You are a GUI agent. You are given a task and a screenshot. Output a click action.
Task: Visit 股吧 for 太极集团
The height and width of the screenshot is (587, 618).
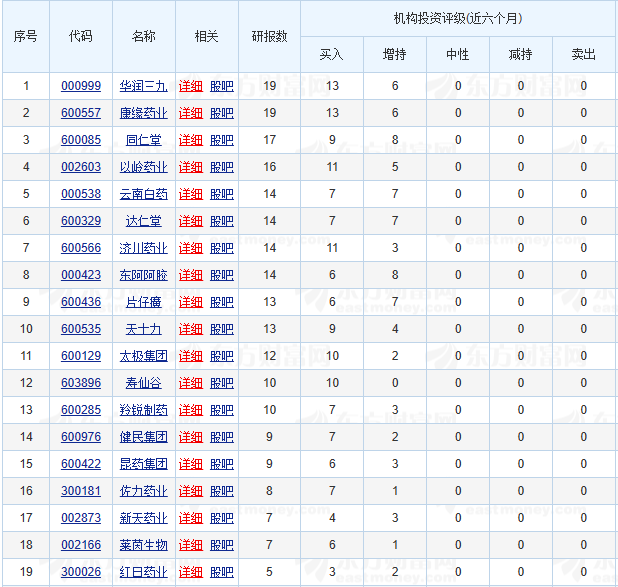pos(222,356)
